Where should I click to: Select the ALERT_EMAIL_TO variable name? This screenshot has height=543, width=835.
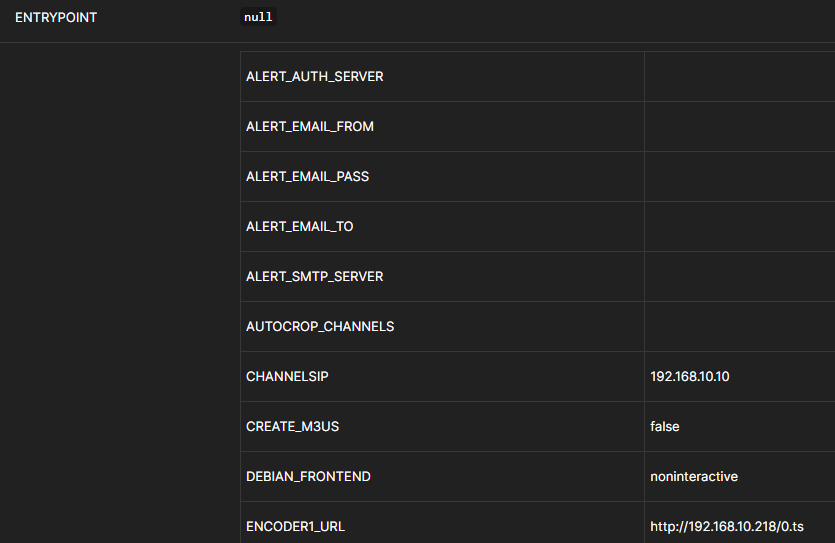coord(299,227)
